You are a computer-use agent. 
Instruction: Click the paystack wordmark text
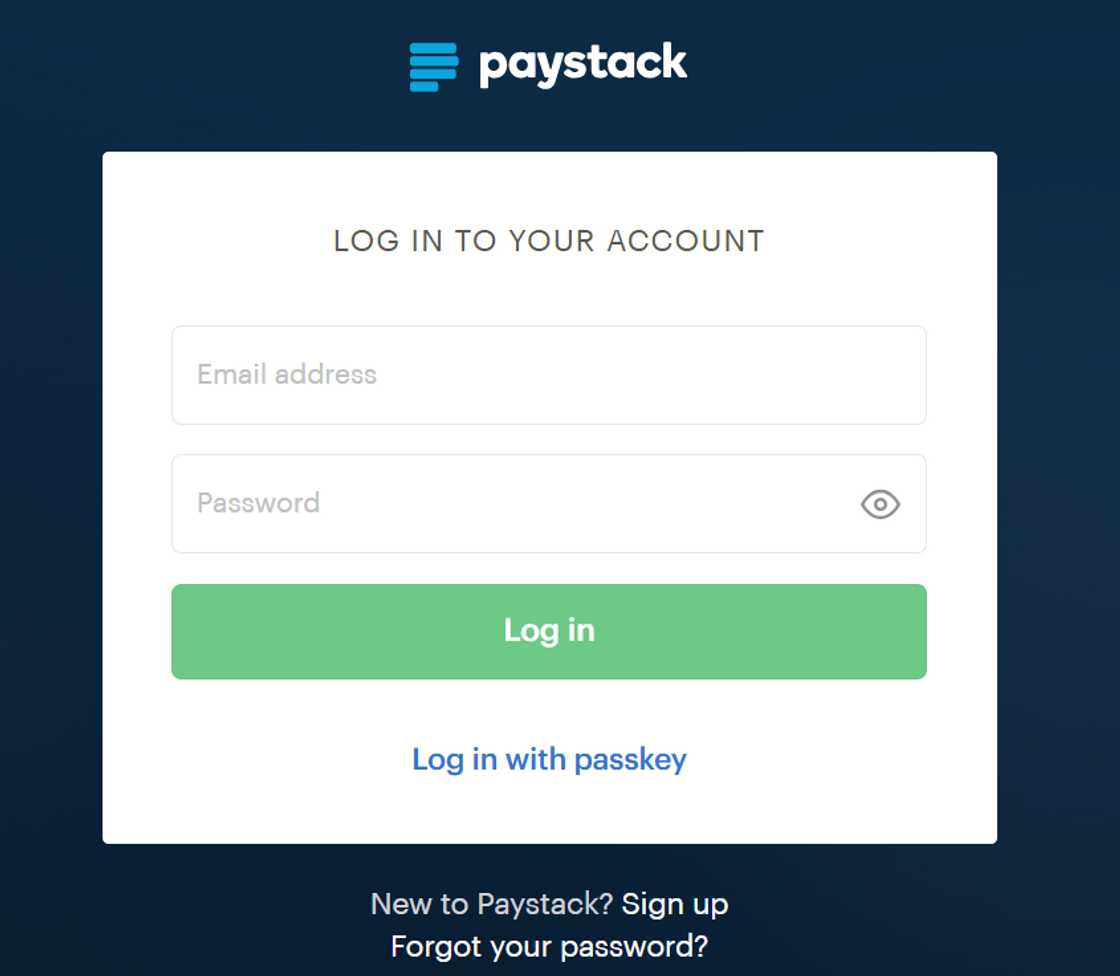click(583, 65)
